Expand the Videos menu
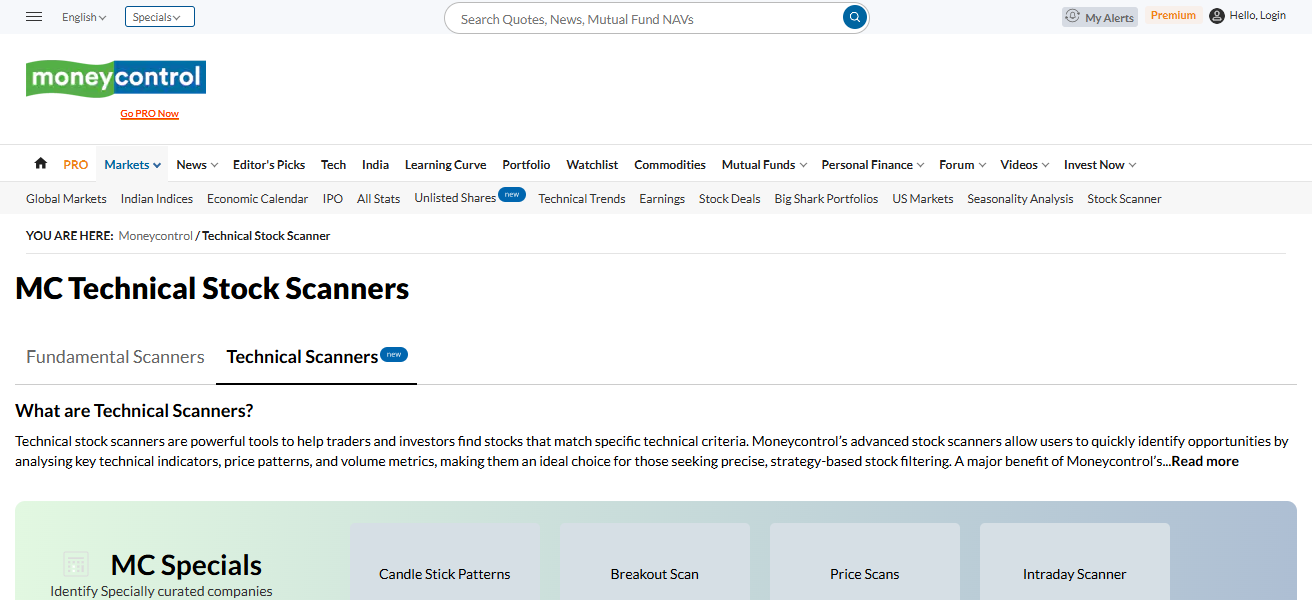This screenshot has width=1312, height=600. coord(1024,165)
